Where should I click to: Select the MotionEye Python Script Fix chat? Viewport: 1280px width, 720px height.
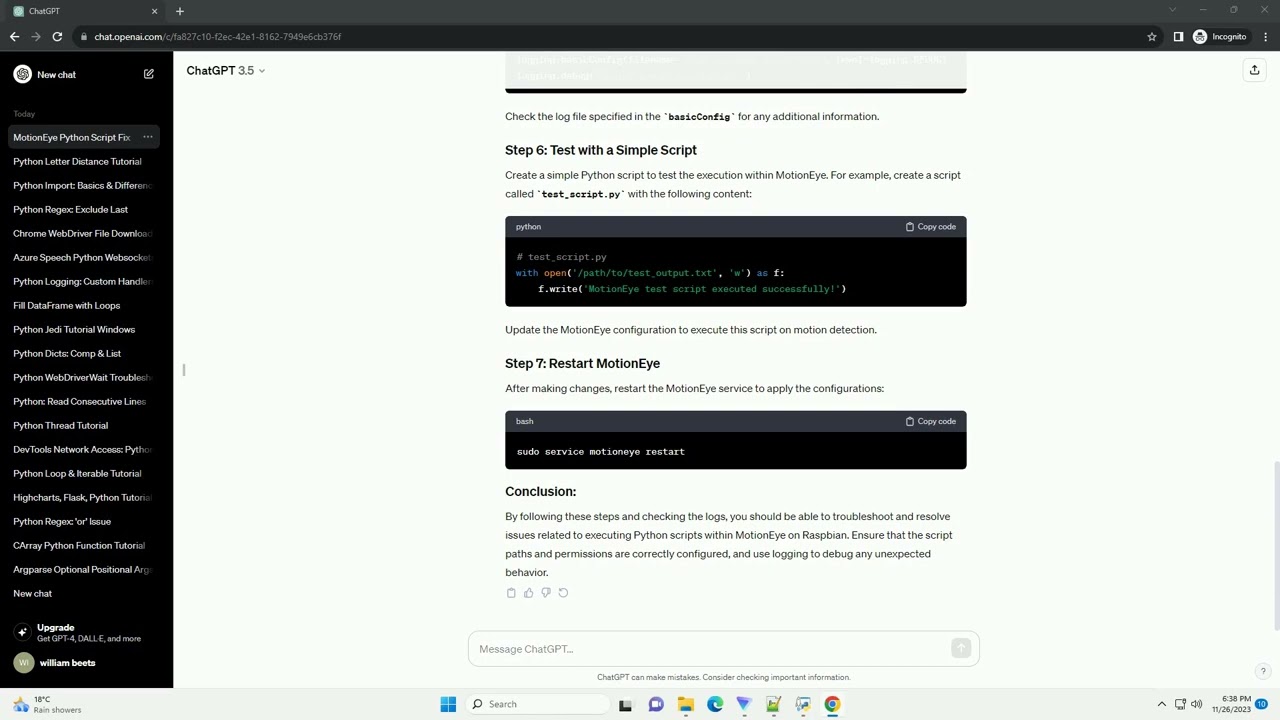coord(72,137)
